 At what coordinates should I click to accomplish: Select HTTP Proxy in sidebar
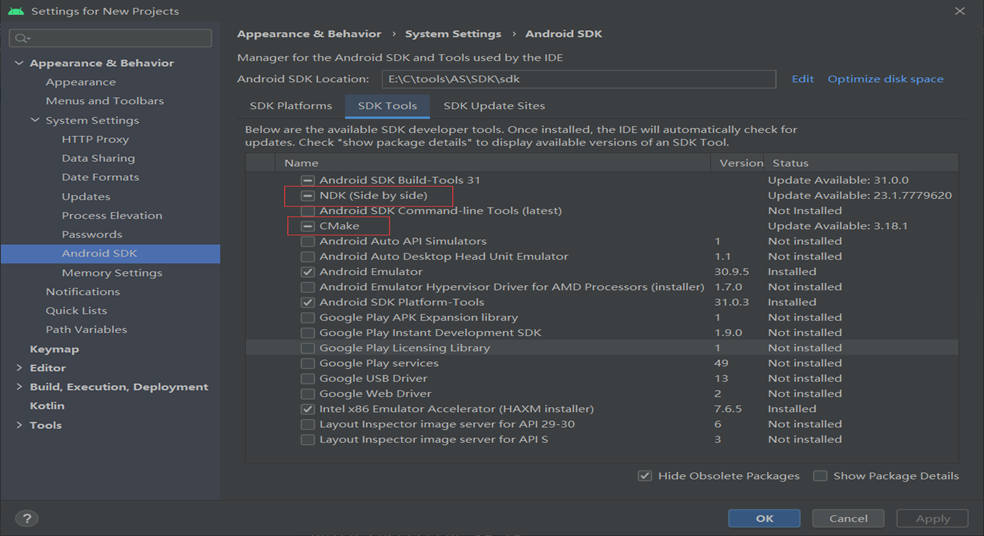(95, 139)
